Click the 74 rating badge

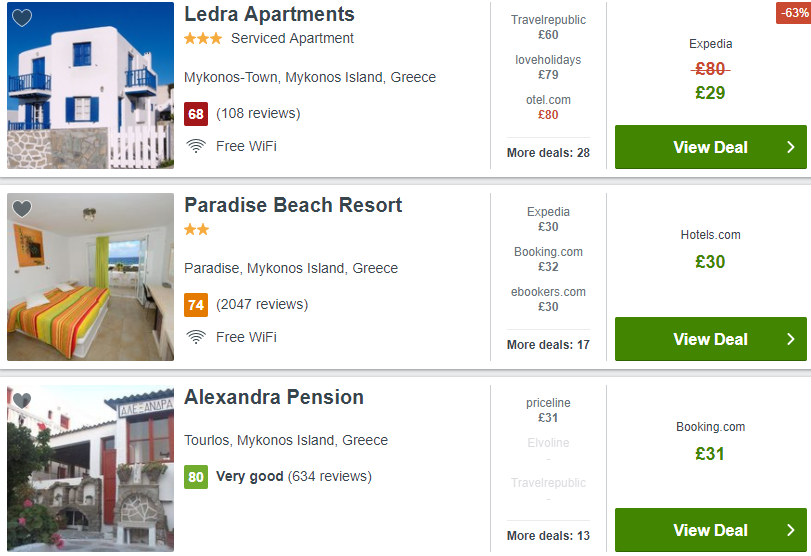coord(196,305)
